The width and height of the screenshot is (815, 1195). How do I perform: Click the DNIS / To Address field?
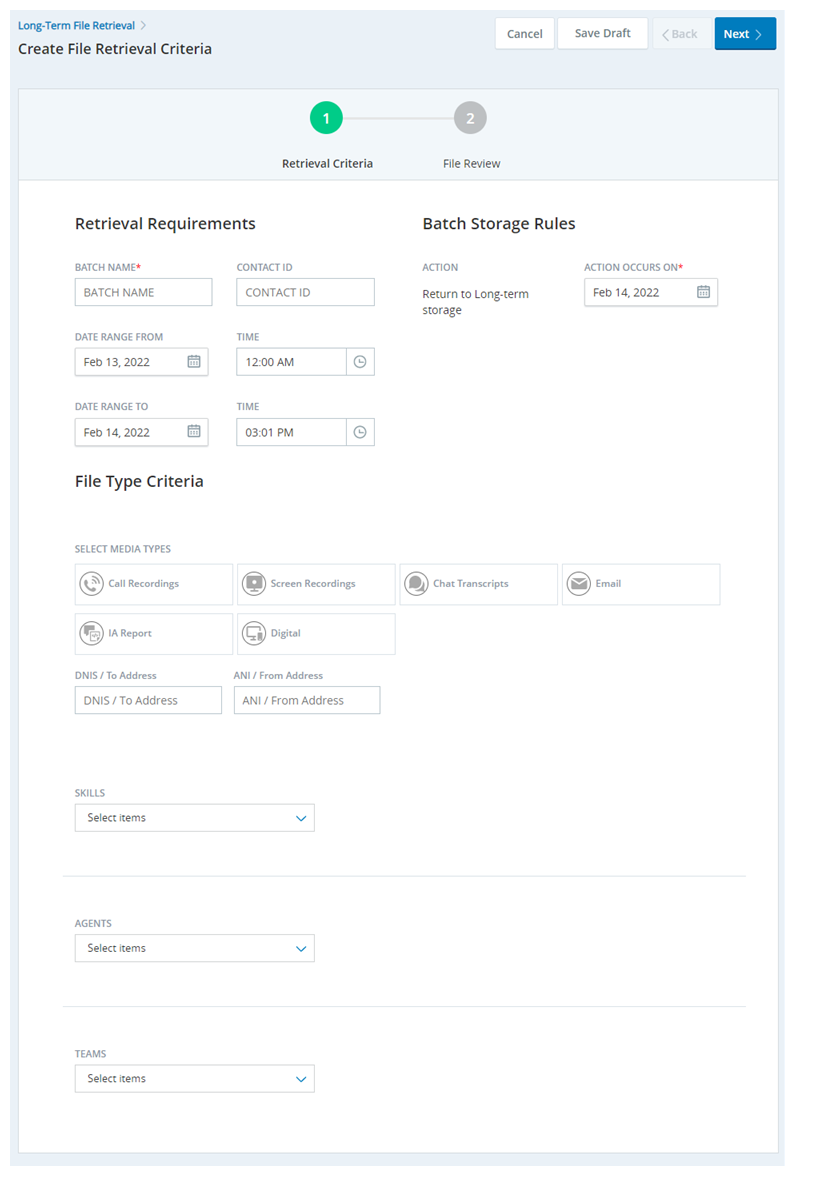point(148,700)
